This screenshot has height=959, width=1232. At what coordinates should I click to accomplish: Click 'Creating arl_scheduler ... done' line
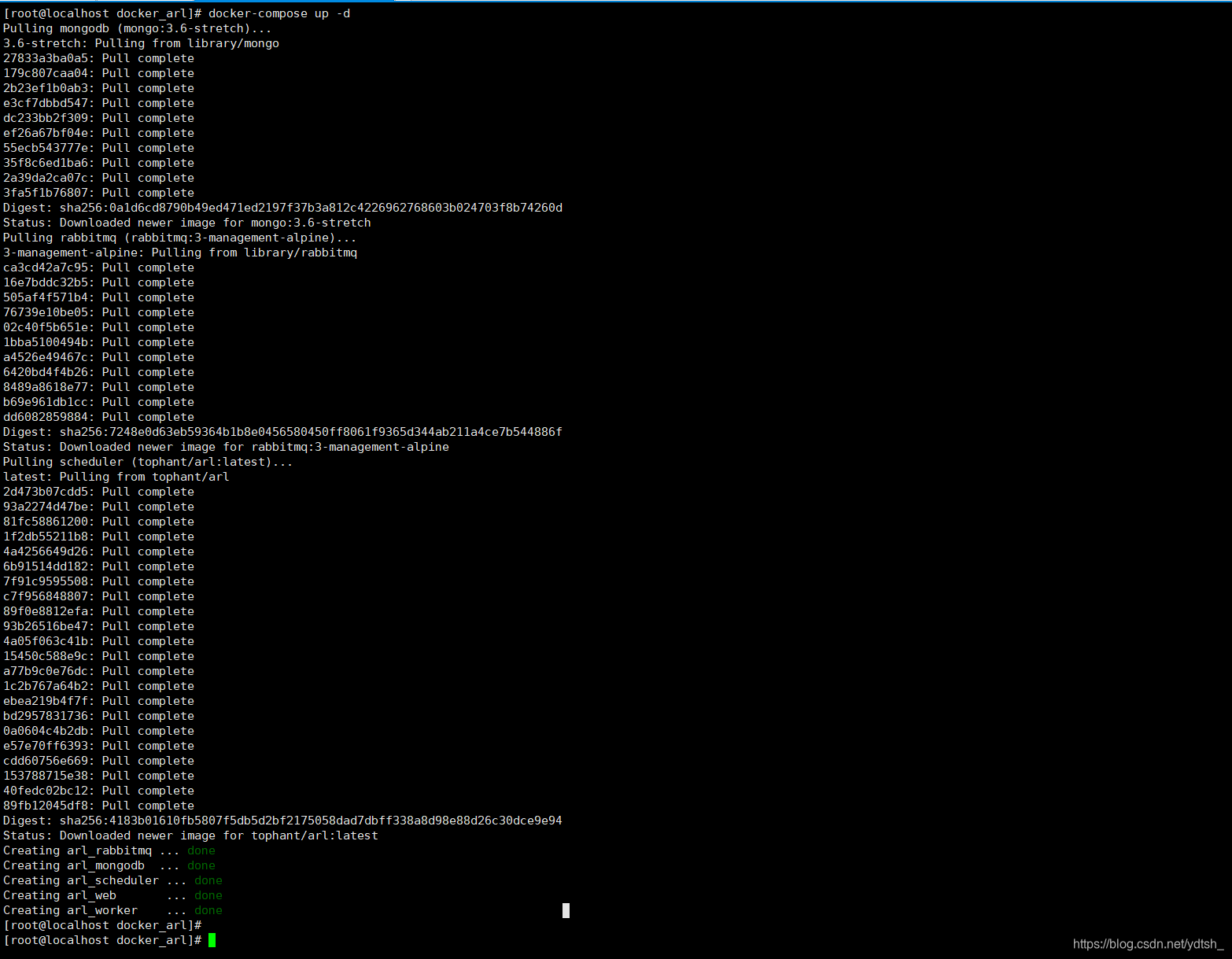click(x=113, y=880)
